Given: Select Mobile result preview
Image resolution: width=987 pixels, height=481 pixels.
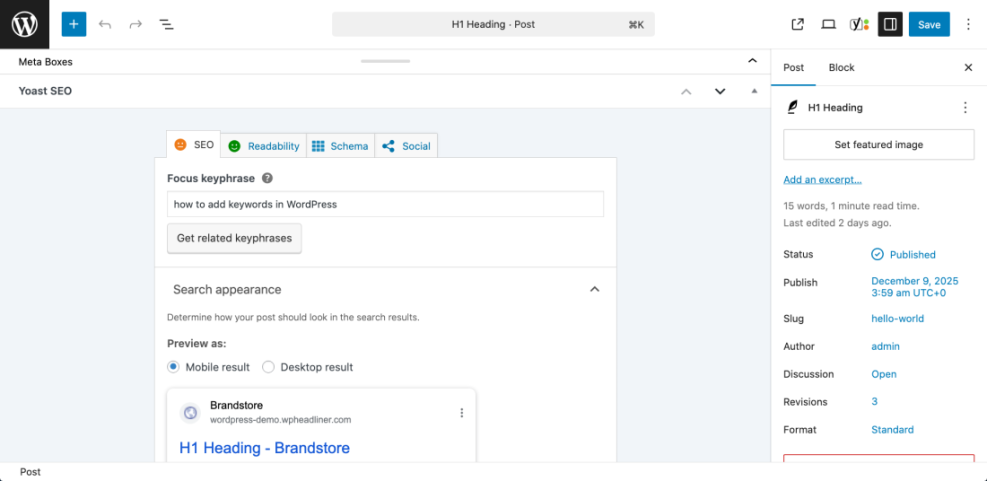Looking at the screenshot, I should (173, 367).
